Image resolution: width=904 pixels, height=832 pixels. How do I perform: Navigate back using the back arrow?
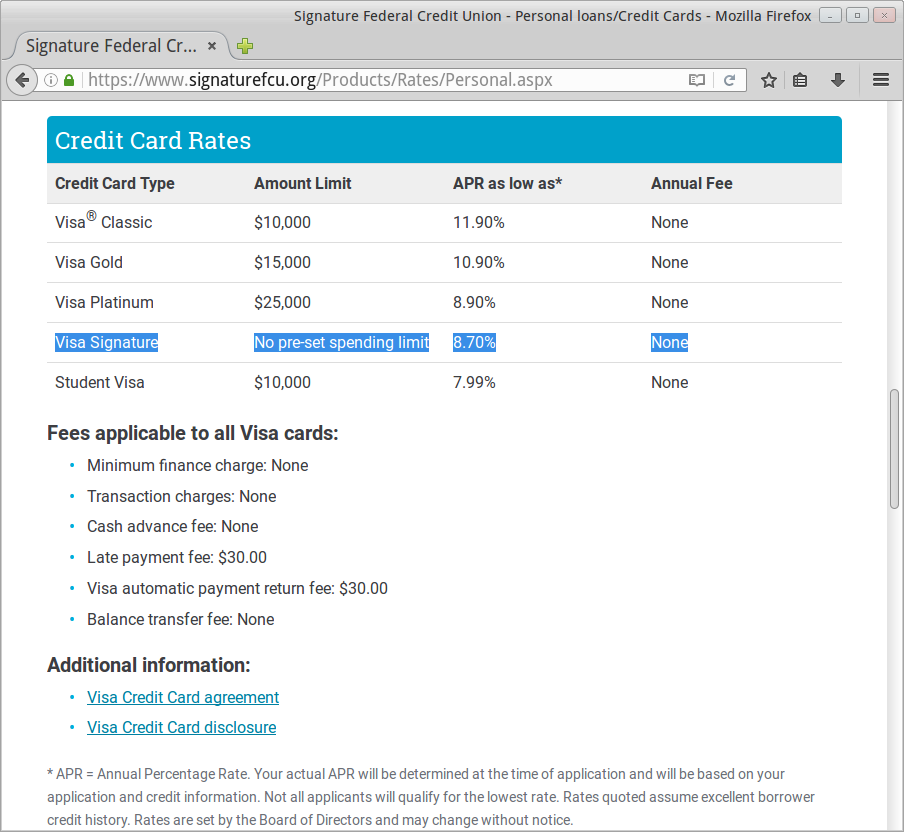[22, 80]
